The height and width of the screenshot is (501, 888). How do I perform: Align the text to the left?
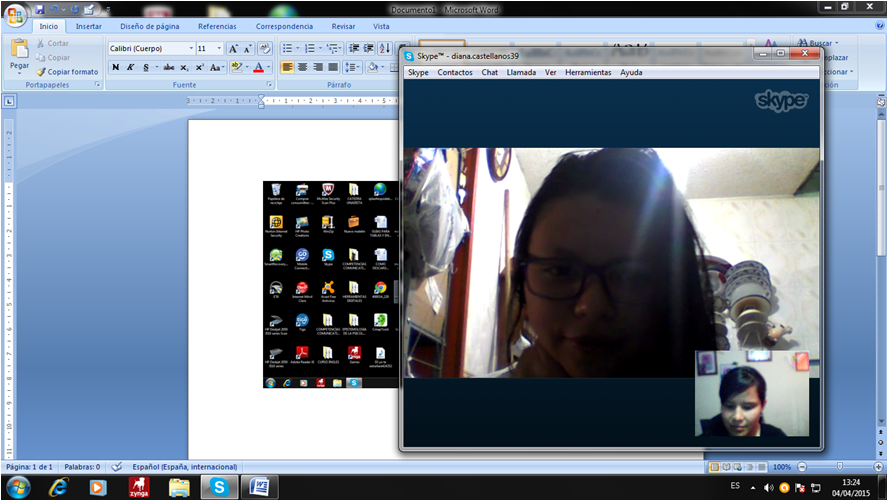(x=288, y=67)
